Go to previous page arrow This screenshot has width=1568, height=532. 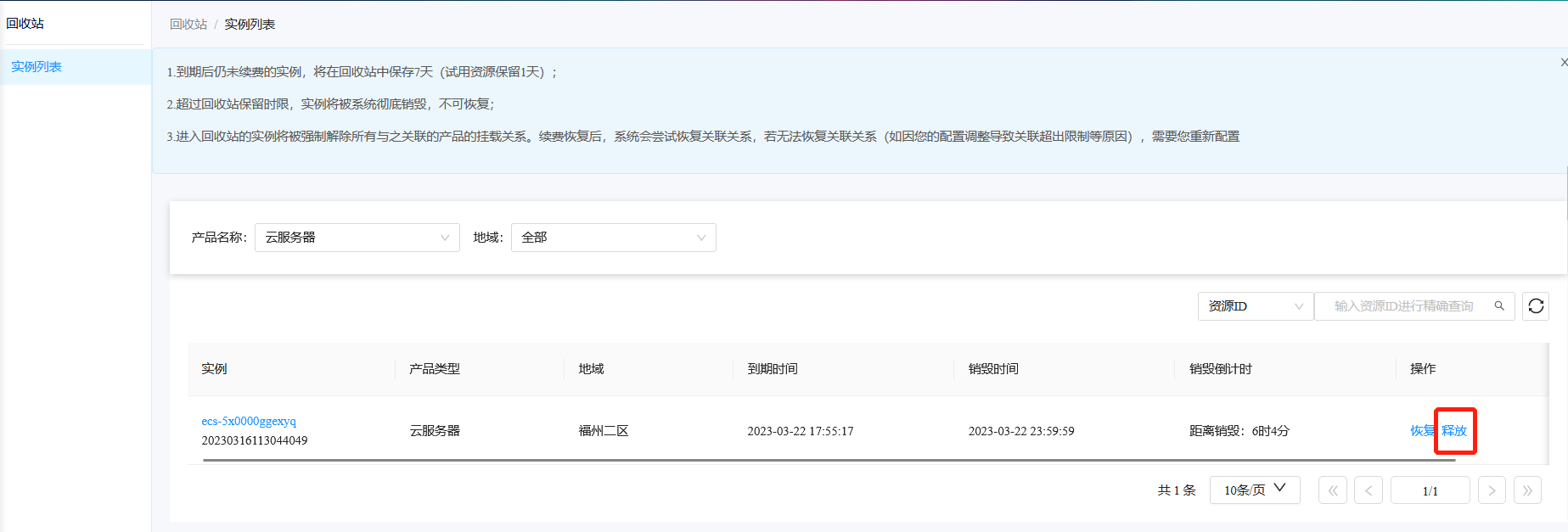[x=1368, y=490]
